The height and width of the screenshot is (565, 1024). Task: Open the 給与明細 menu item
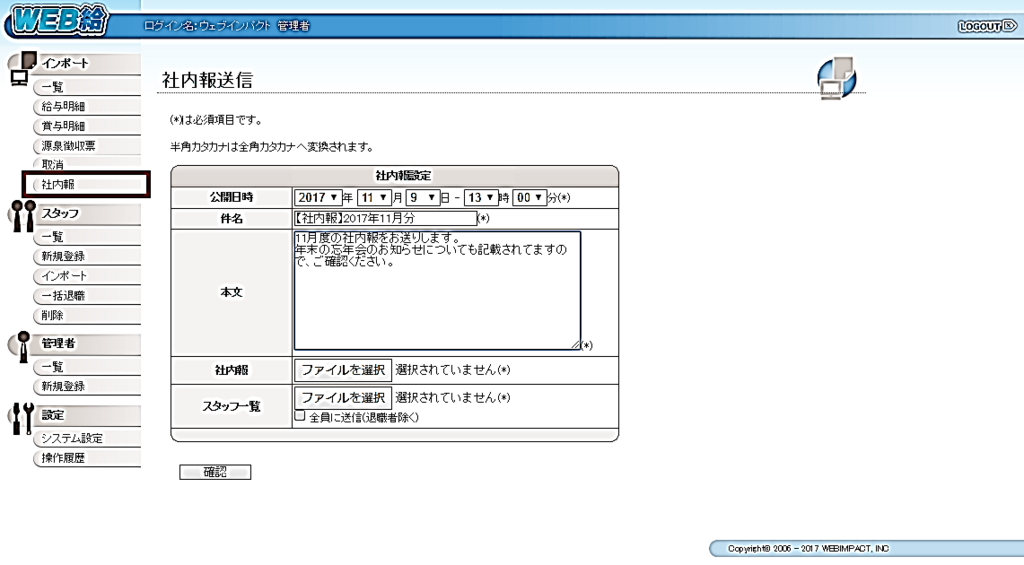tap(86, 106)
